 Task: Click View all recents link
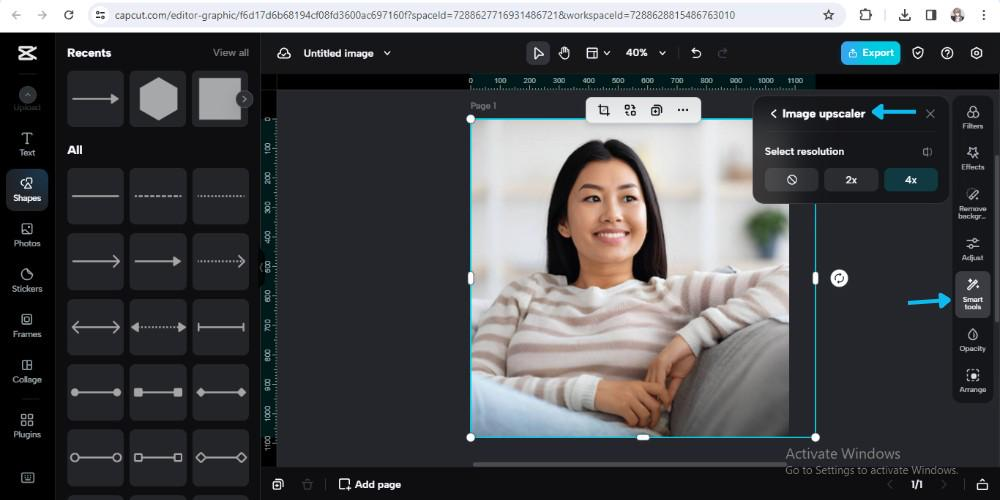pyautogui.click(x=231, y=53)
